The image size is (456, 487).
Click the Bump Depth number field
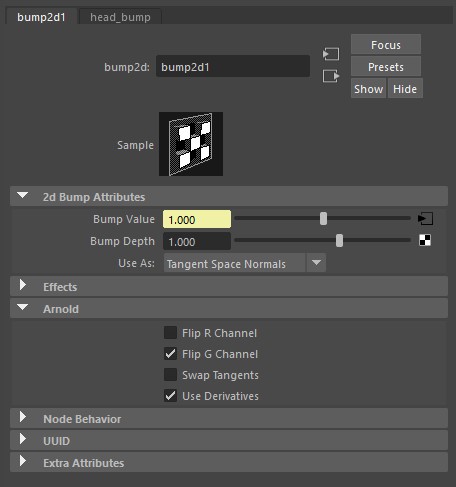[197, 241]
